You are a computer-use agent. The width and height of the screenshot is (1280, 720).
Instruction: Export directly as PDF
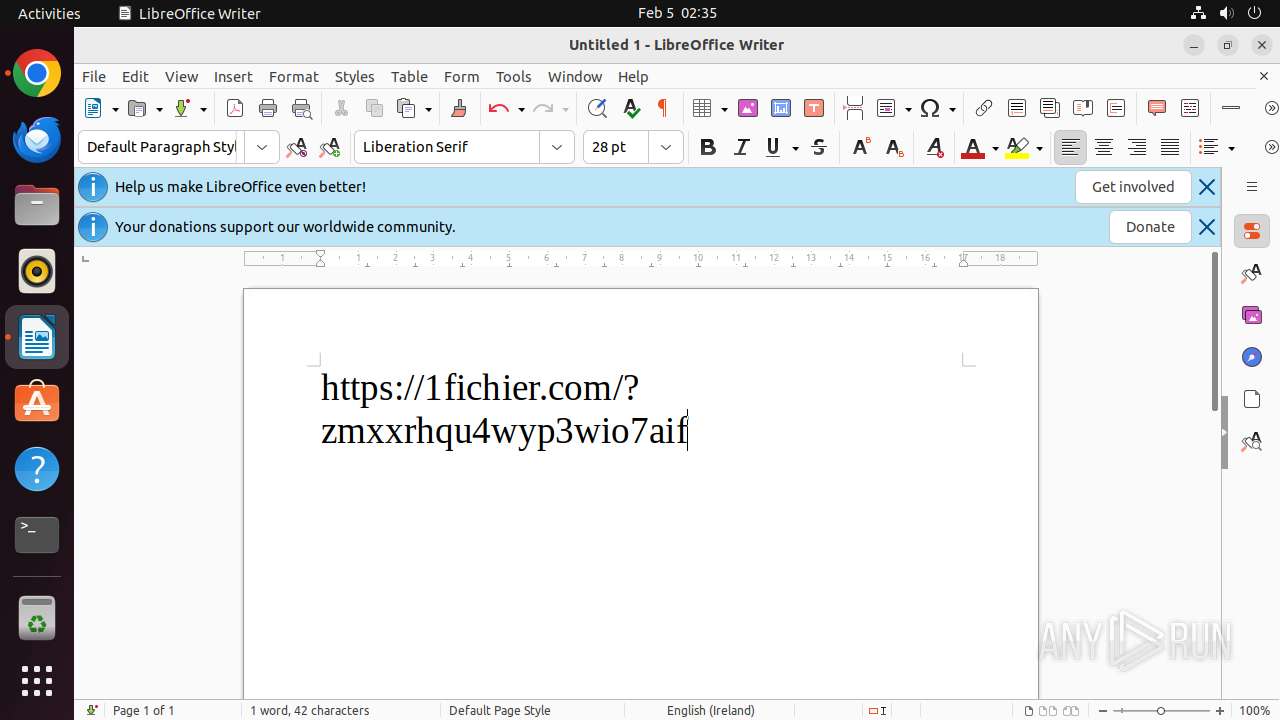point(235,108)
